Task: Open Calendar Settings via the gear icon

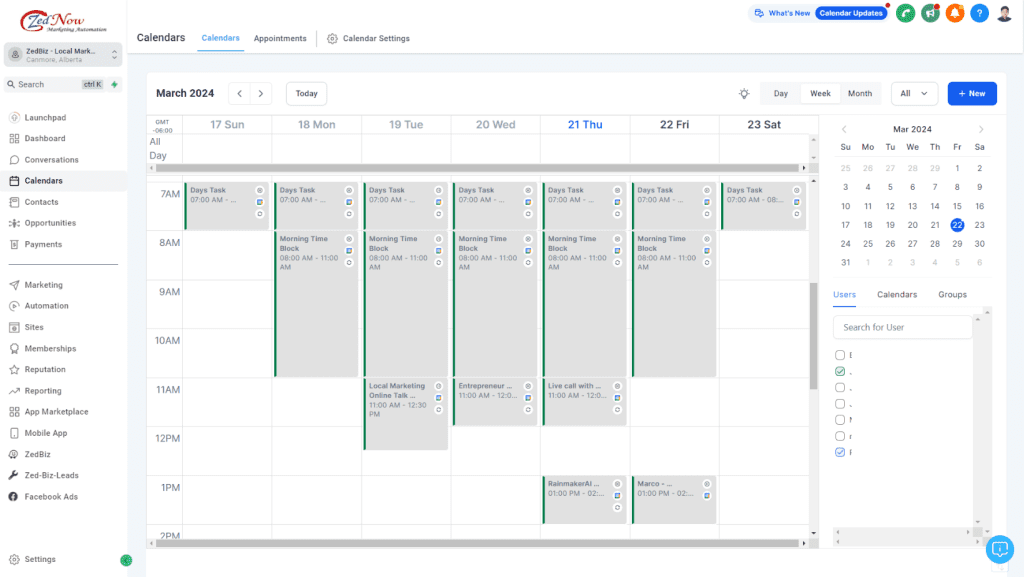Action: [330, 38]
